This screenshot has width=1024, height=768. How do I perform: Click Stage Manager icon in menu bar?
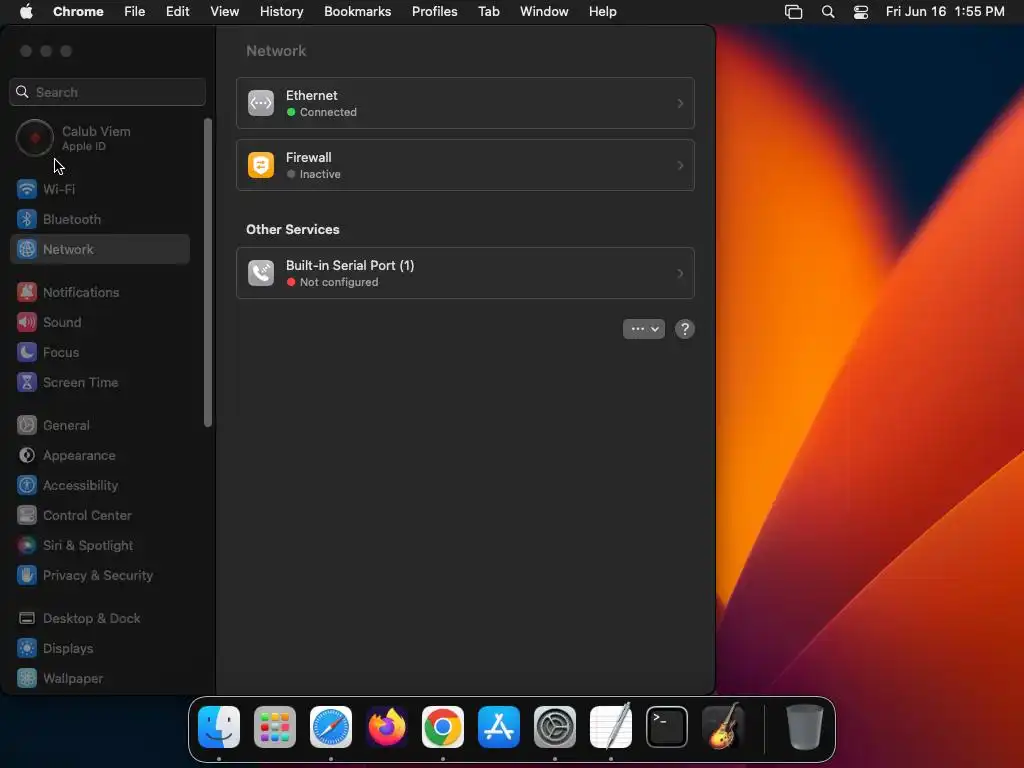coord(793,12)
